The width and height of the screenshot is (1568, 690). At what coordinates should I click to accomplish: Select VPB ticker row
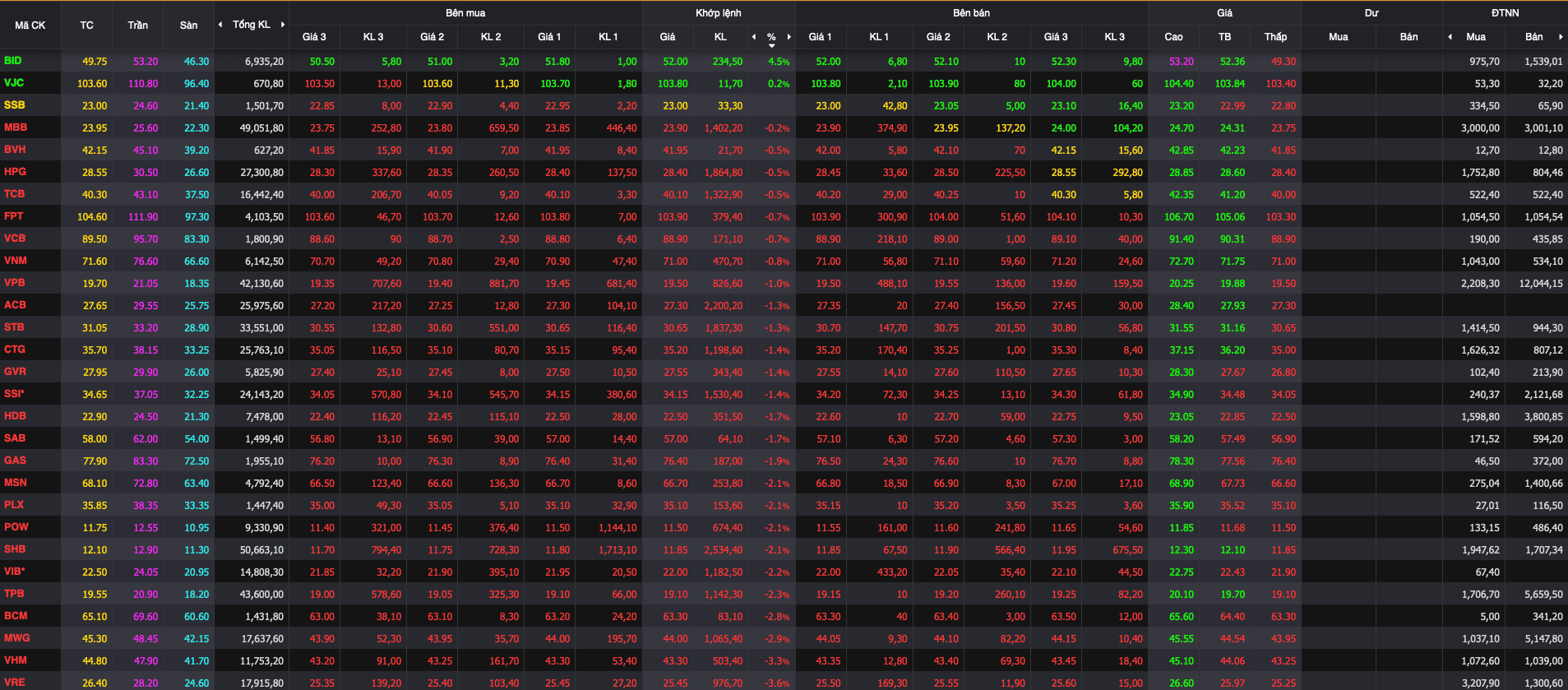(x=14, y=283)
